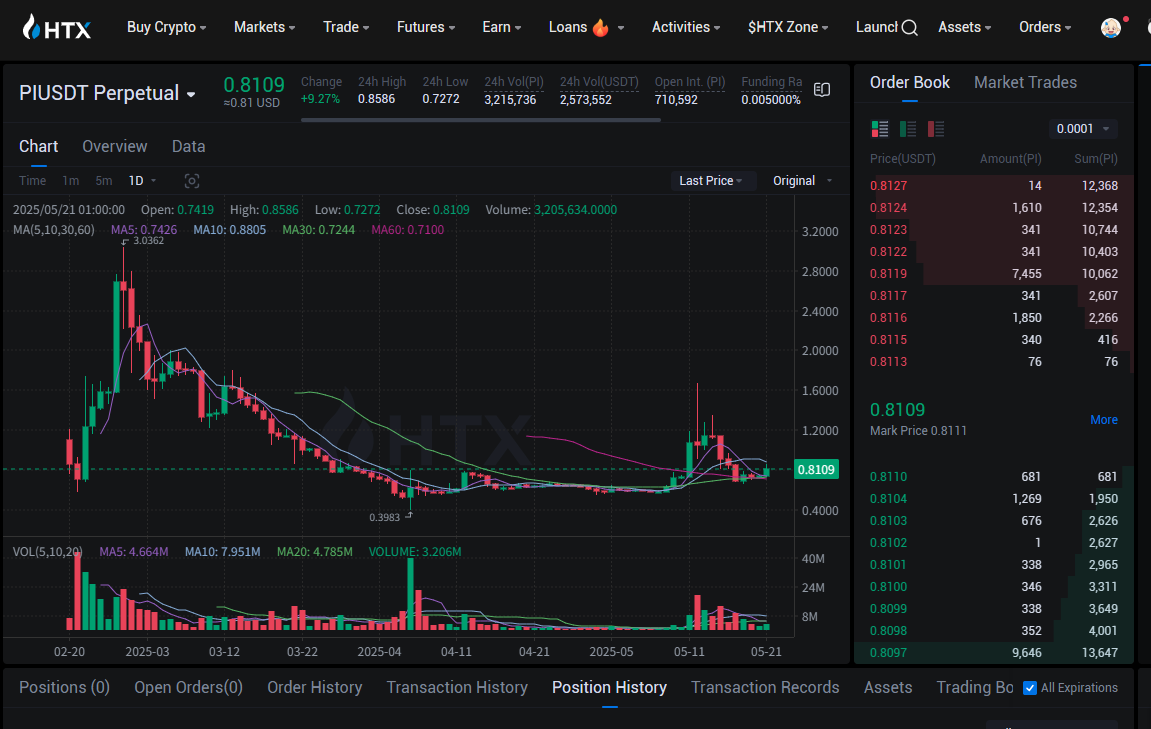Select the 5m chart interval
Viewport: 1151px width, 729px height.
pos(104,181)
